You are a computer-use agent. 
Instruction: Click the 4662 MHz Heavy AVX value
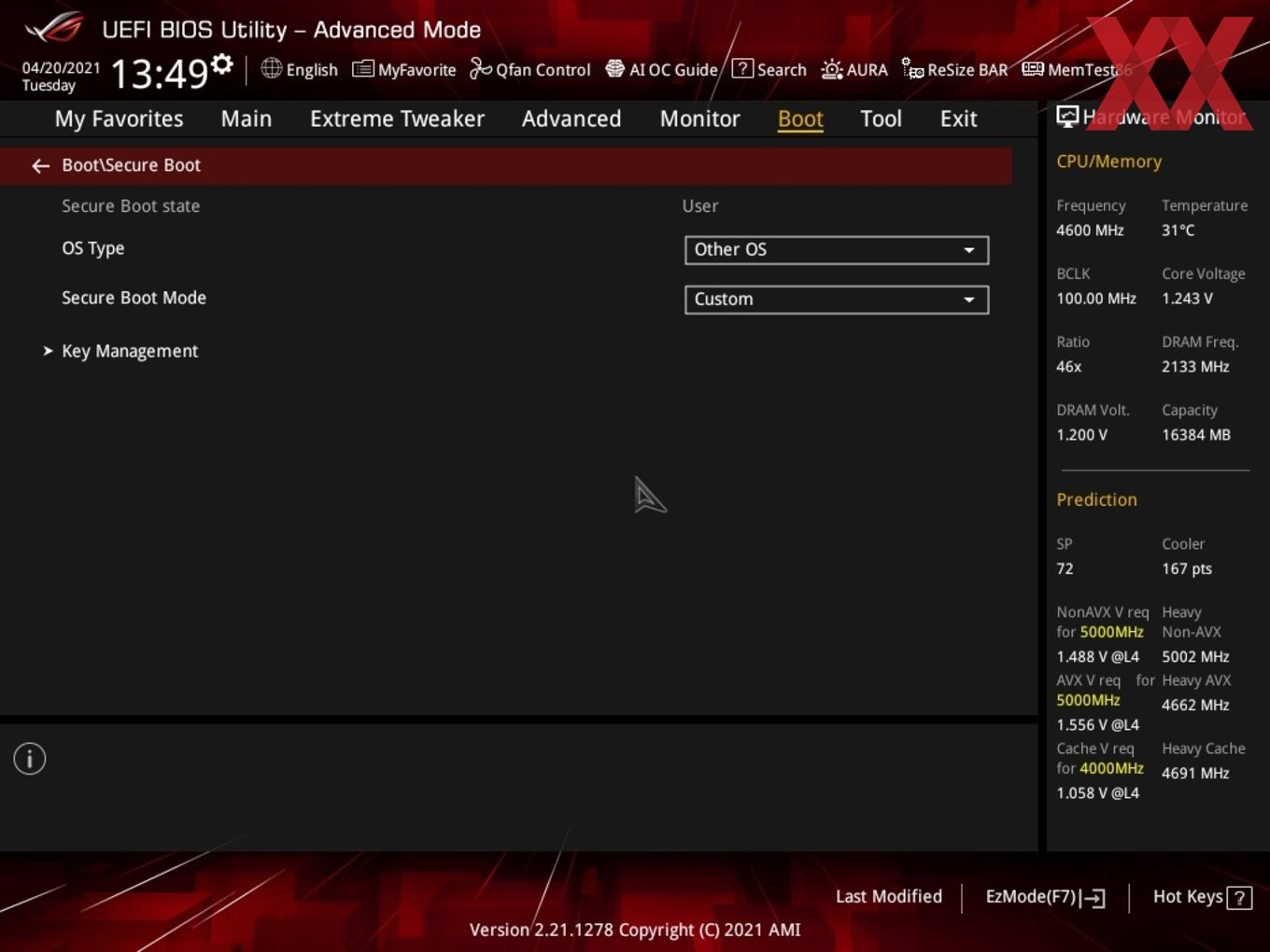pyautogui.click(x=1195, y=706)
